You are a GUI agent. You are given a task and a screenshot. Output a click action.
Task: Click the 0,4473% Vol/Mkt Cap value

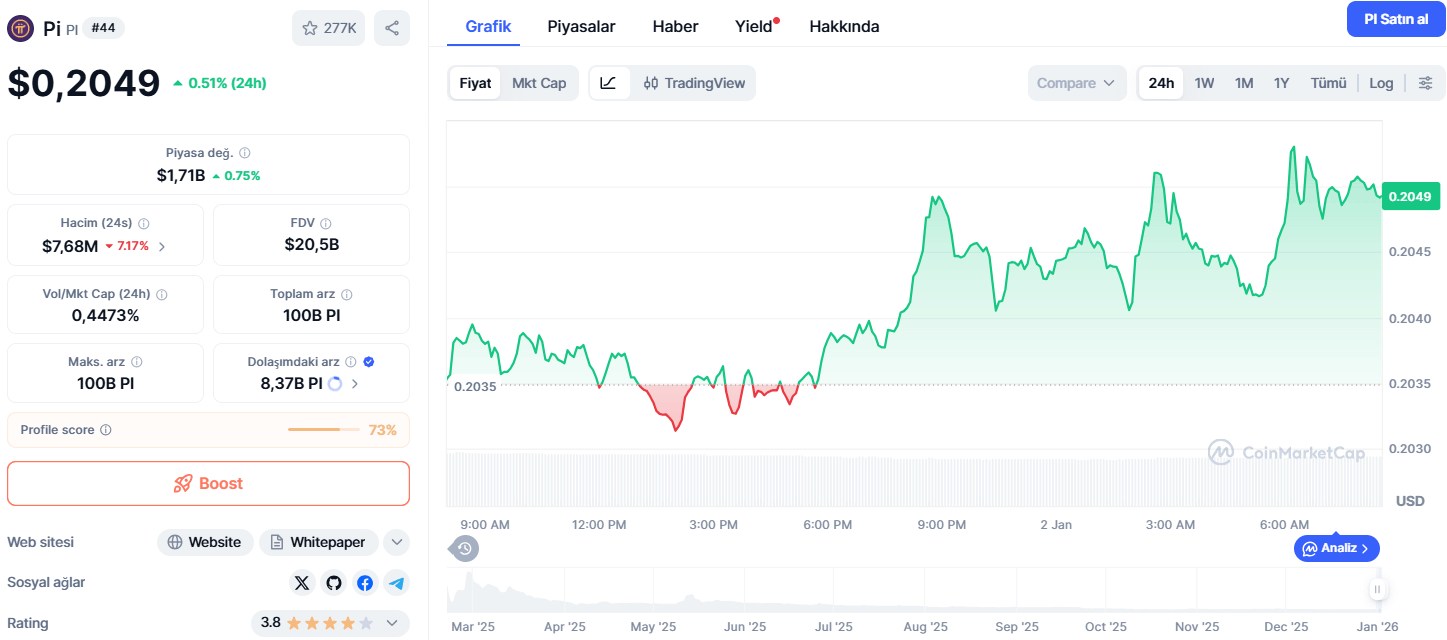[105, 315]
